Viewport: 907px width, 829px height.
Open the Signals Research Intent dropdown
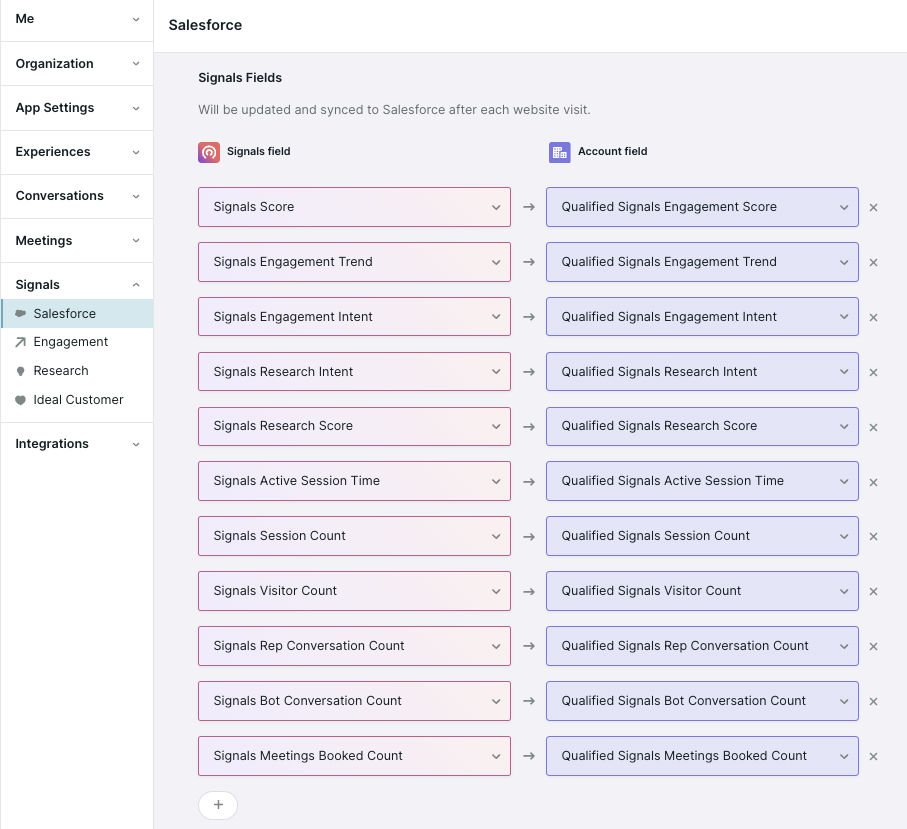pos(354,371)
